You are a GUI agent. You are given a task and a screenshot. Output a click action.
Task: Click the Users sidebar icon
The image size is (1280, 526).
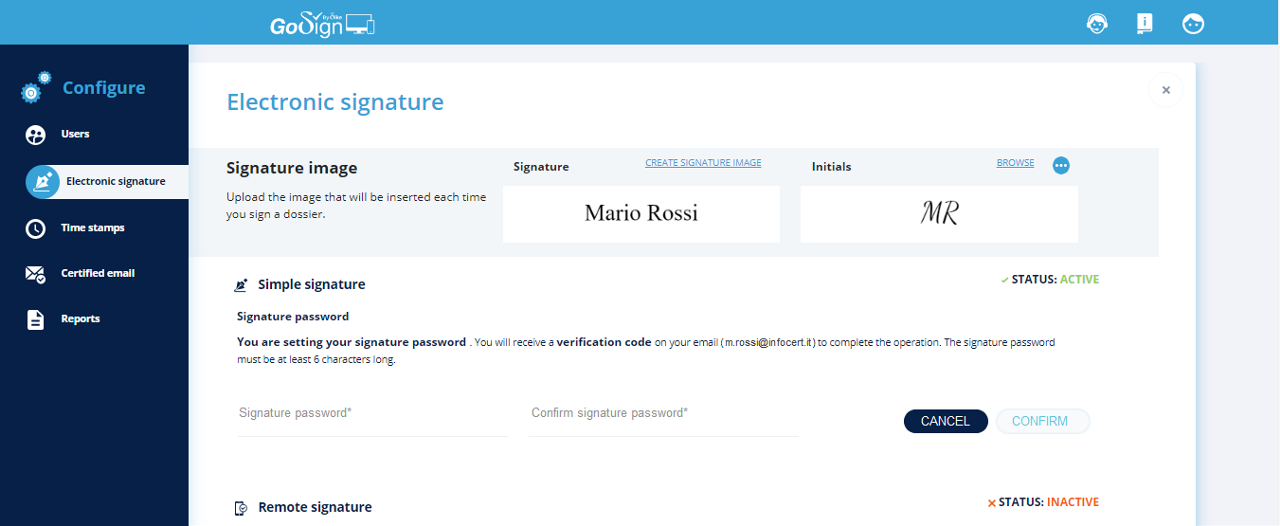tap(35, 135)
